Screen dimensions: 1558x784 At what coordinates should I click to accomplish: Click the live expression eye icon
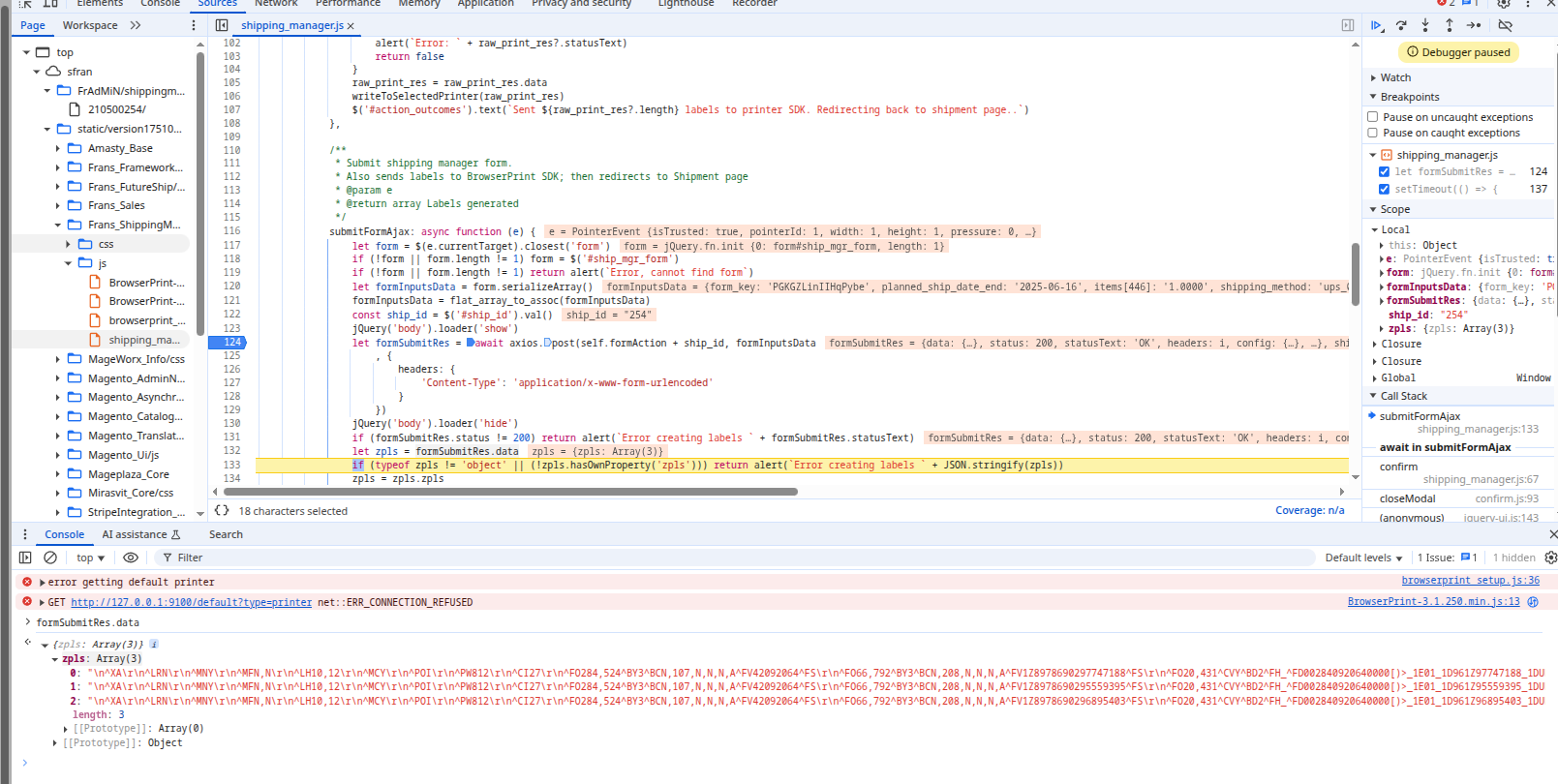pyautogui.click(x=131, y=558)
